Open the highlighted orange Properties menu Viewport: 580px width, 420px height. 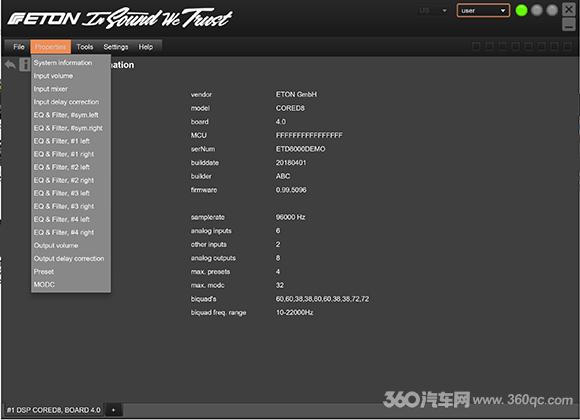pos(51,47)
